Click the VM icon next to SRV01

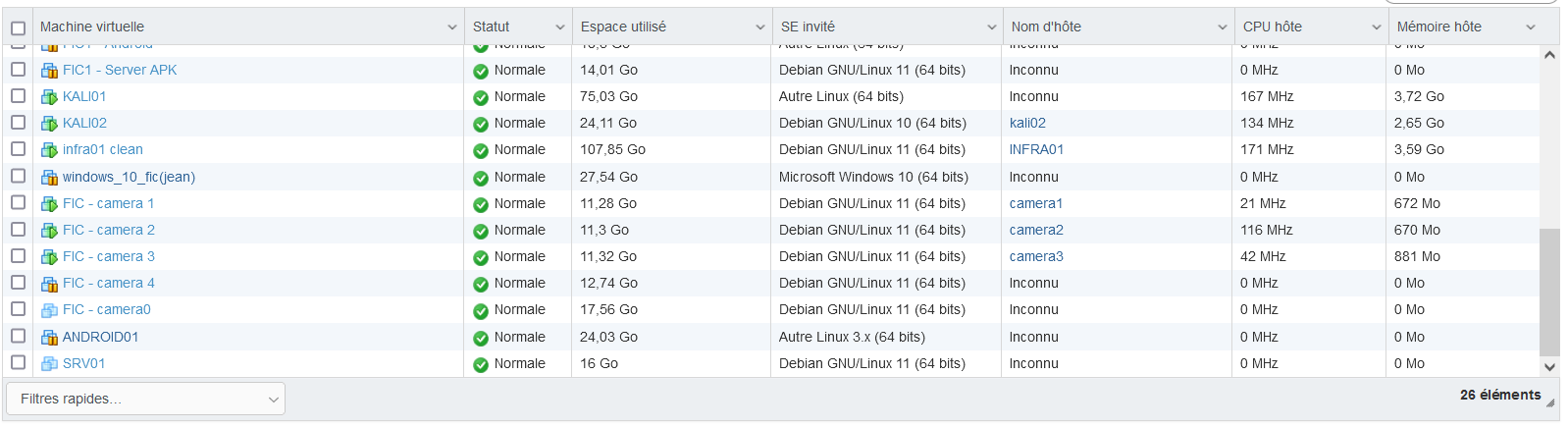[x=49, y=364]
